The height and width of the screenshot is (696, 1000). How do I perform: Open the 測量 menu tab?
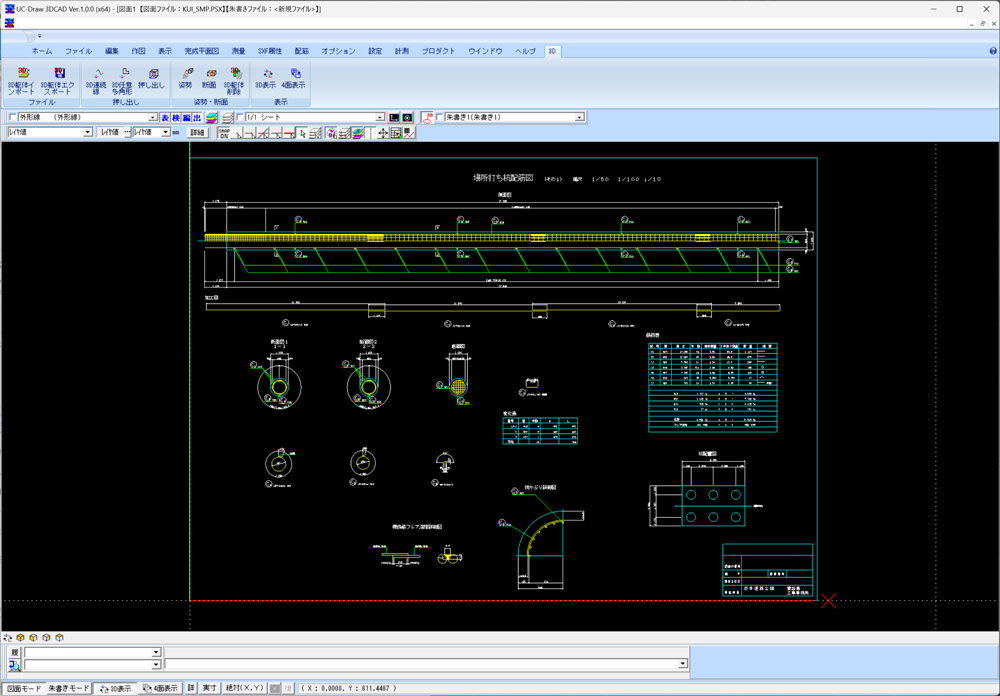point(238,51)
